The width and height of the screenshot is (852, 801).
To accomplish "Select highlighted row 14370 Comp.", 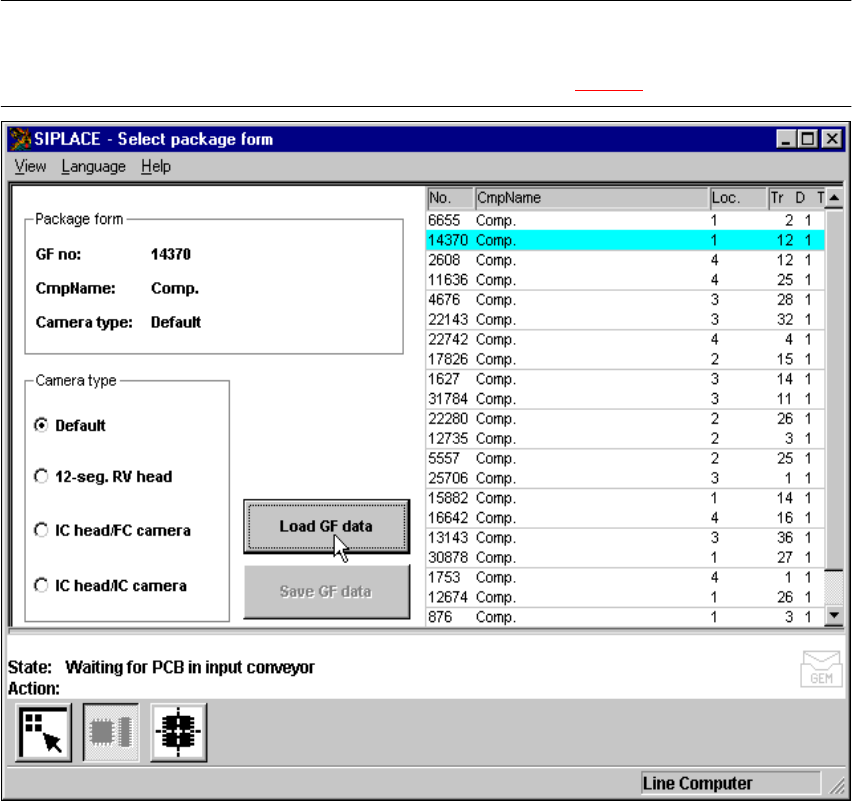I will (625, 240).
